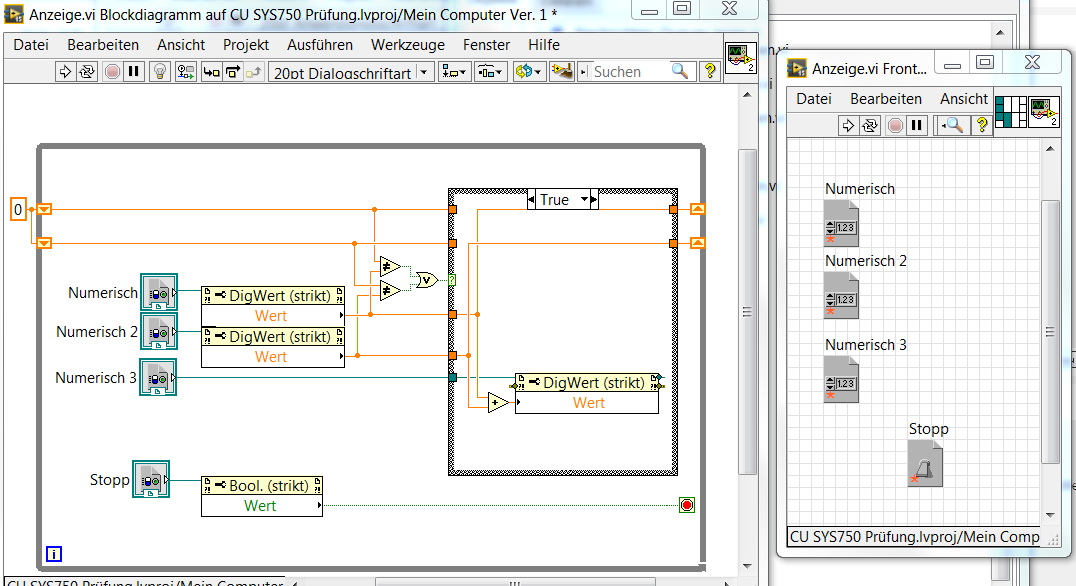This screenshot has height=586, width=1076.
Task: Select the Numerisch 2 control on front panel
Action: pos(842,295)
